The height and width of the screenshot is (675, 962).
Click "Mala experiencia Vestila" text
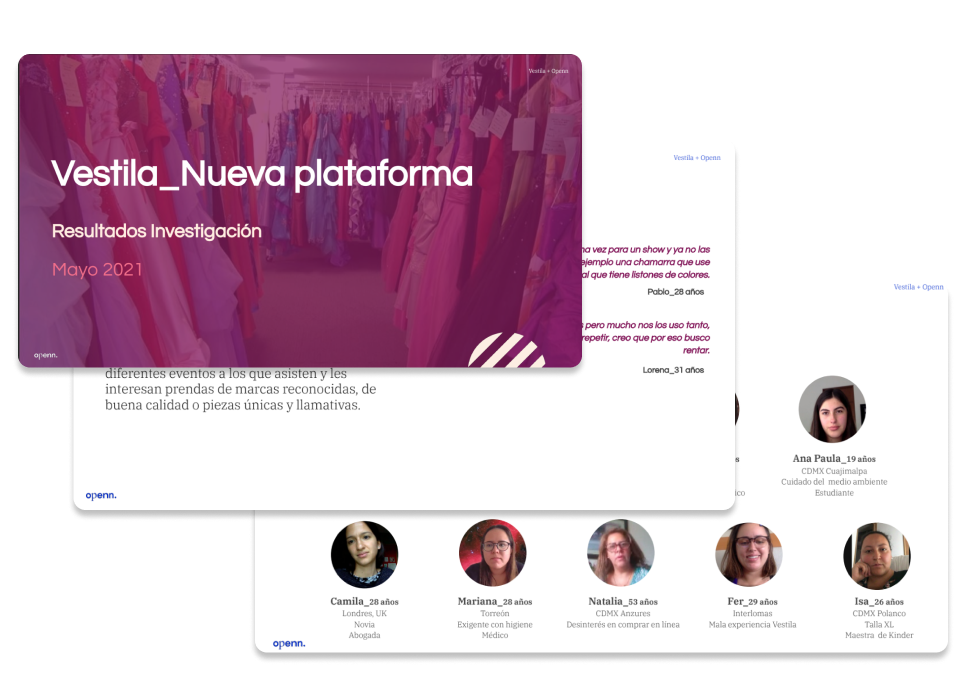752,625
